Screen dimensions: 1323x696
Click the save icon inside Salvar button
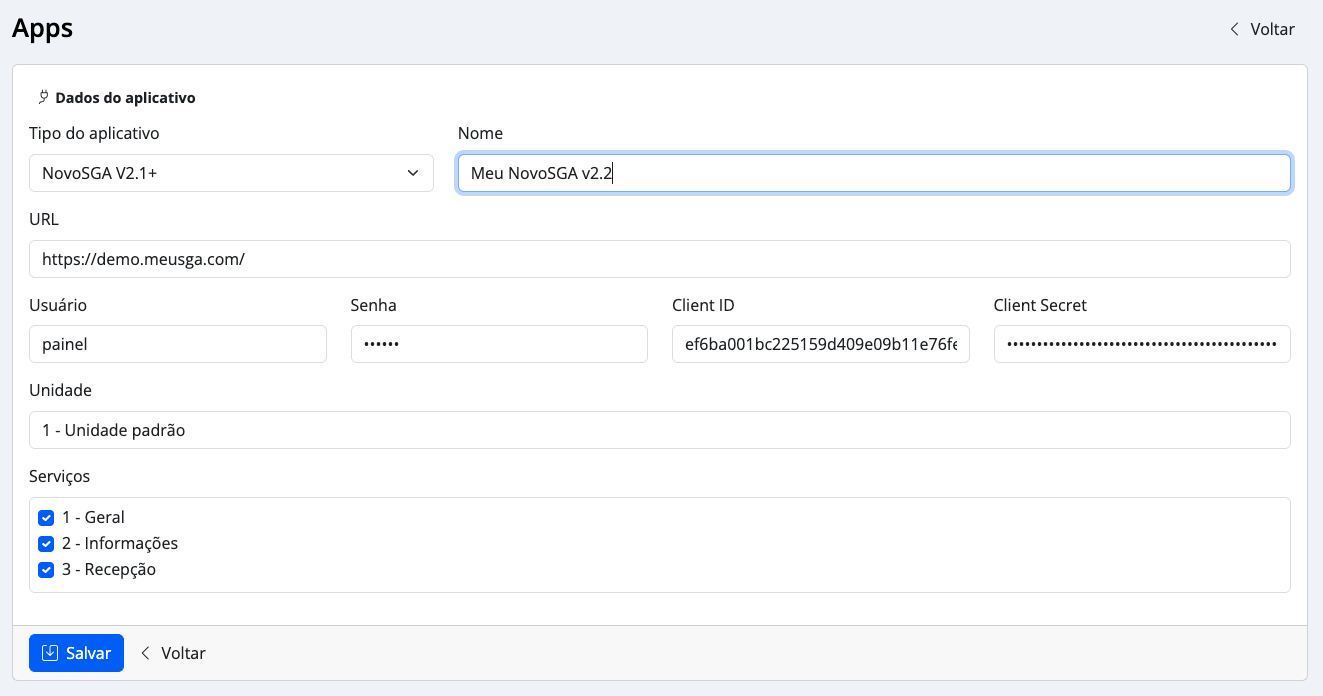point(50,653)
